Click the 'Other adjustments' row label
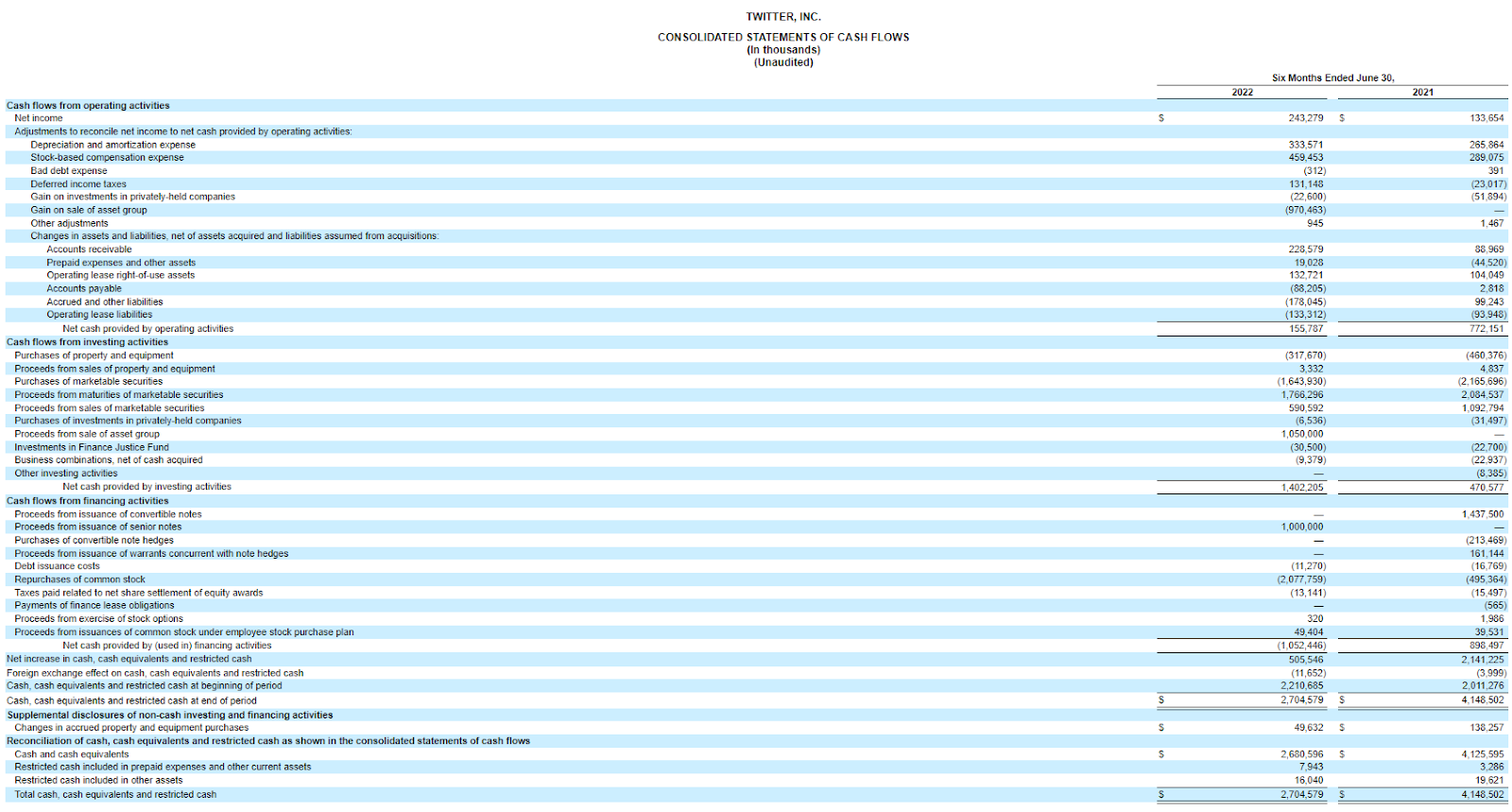 point(69,223)
